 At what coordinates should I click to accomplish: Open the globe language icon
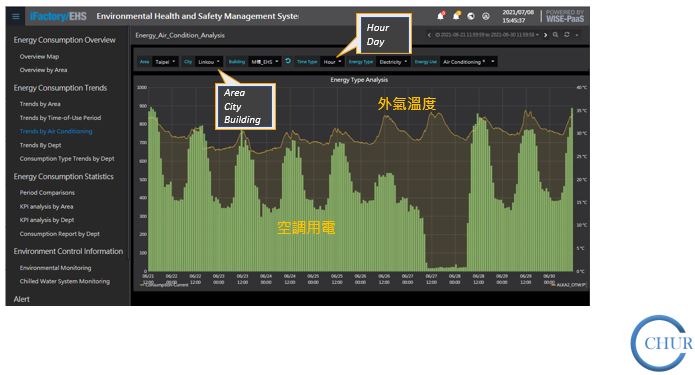(x=471, y=16)
